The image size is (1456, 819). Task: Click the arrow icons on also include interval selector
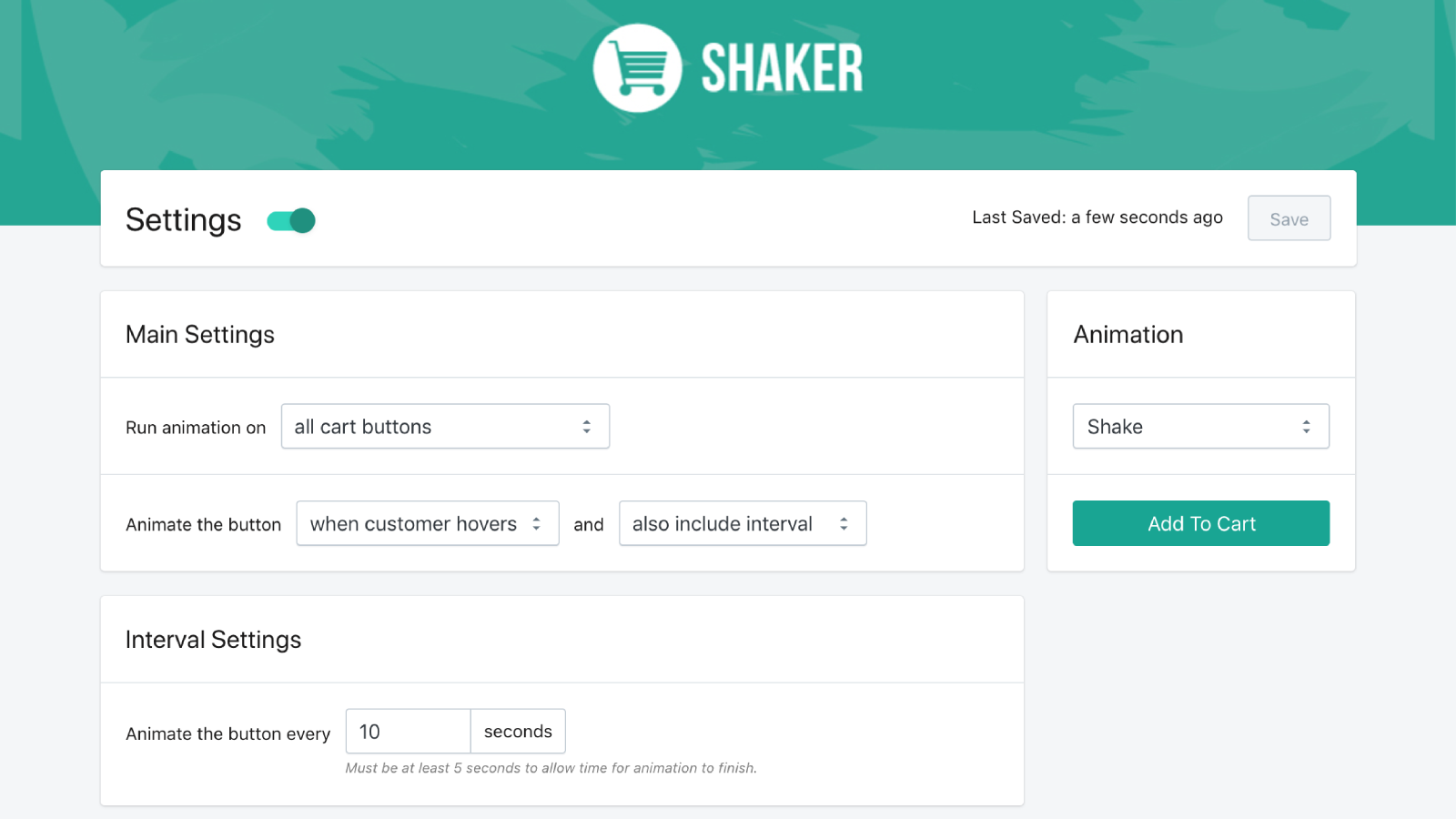point(844,523)
